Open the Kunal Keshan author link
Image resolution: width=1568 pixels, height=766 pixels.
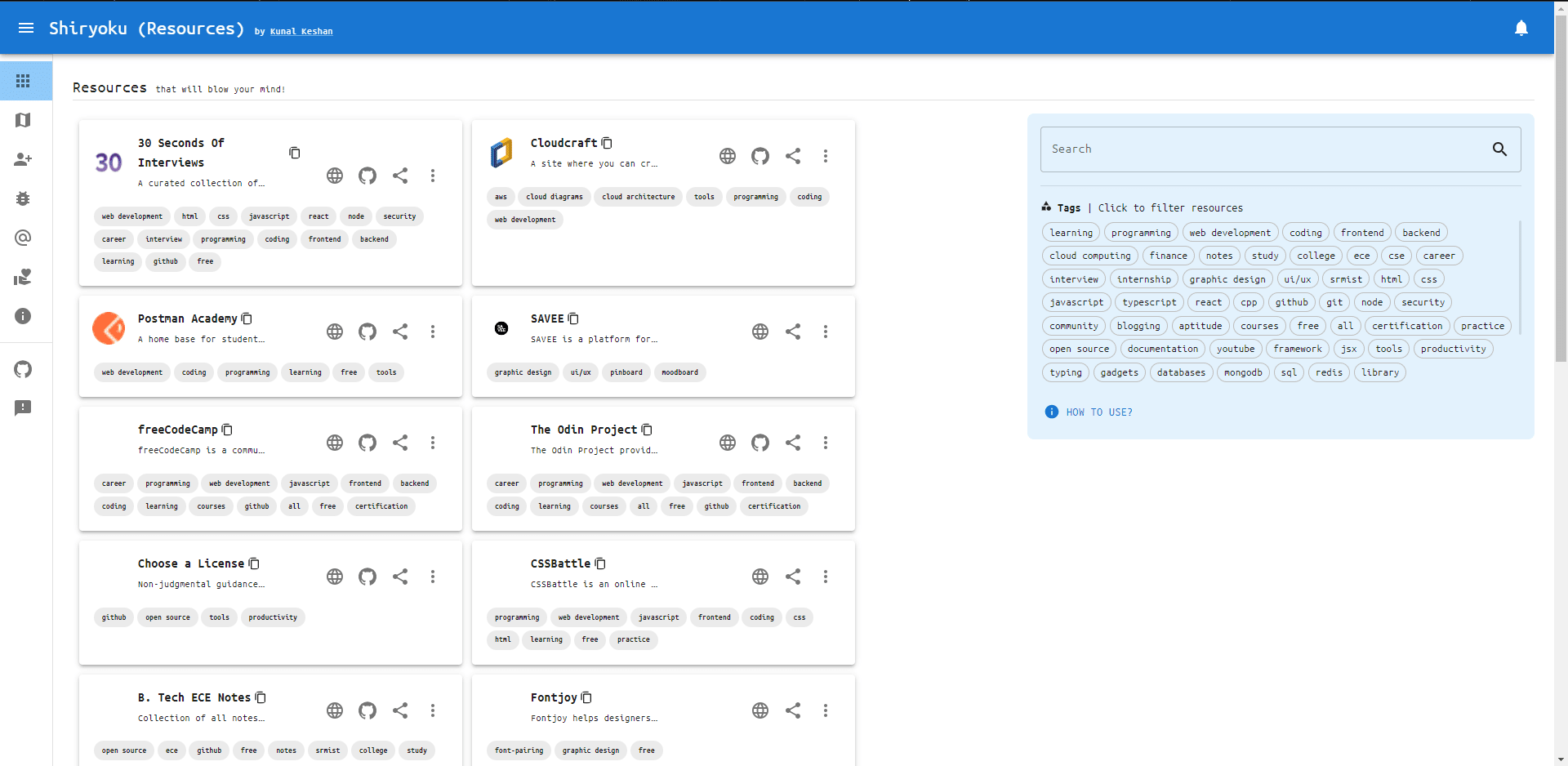301,31
